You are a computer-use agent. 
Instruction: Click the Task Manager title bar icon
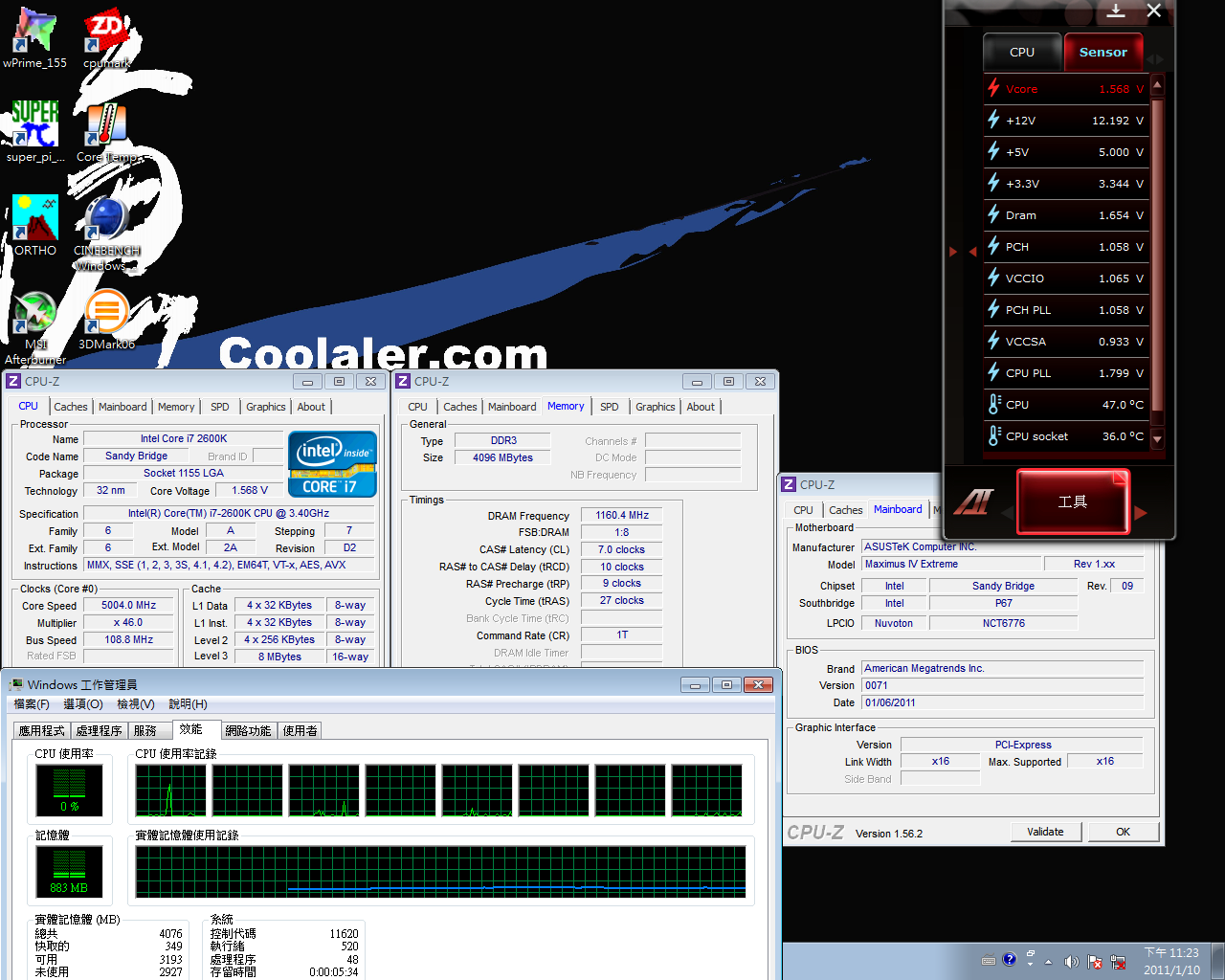tap(15, 684)
